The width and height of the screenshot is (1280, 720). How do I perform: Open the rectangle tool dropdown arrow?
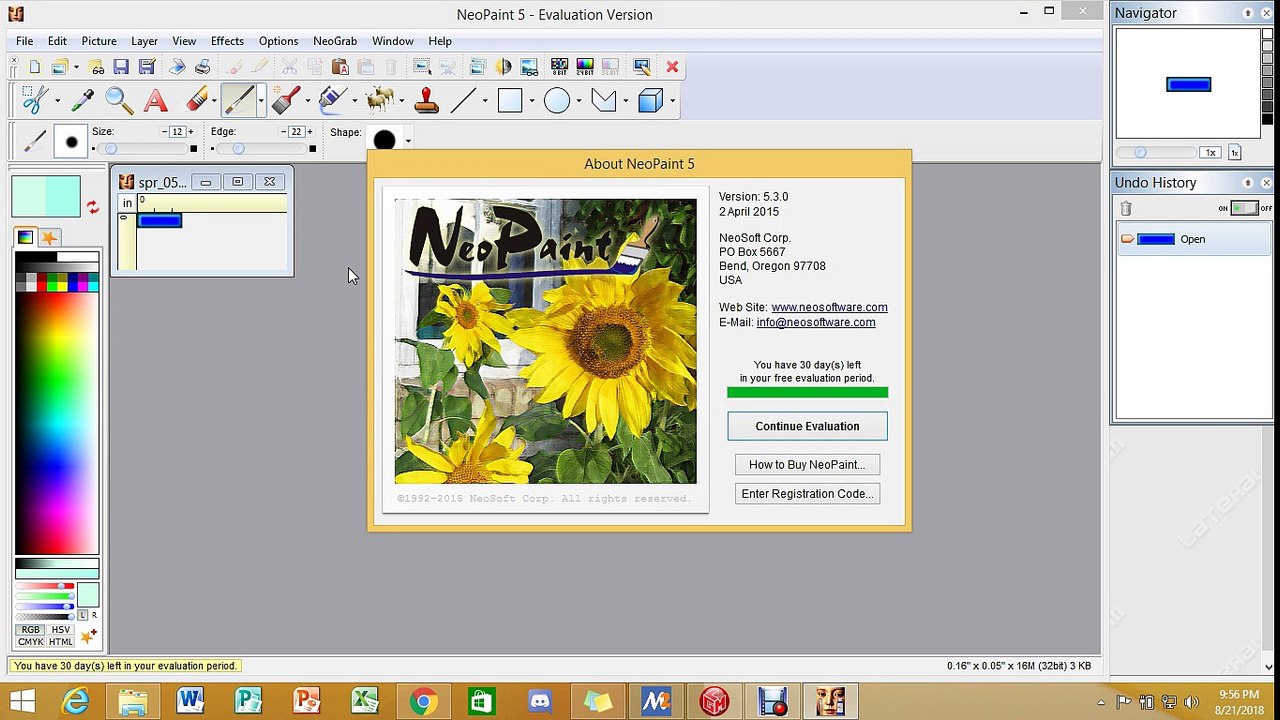tap(532, 101)
